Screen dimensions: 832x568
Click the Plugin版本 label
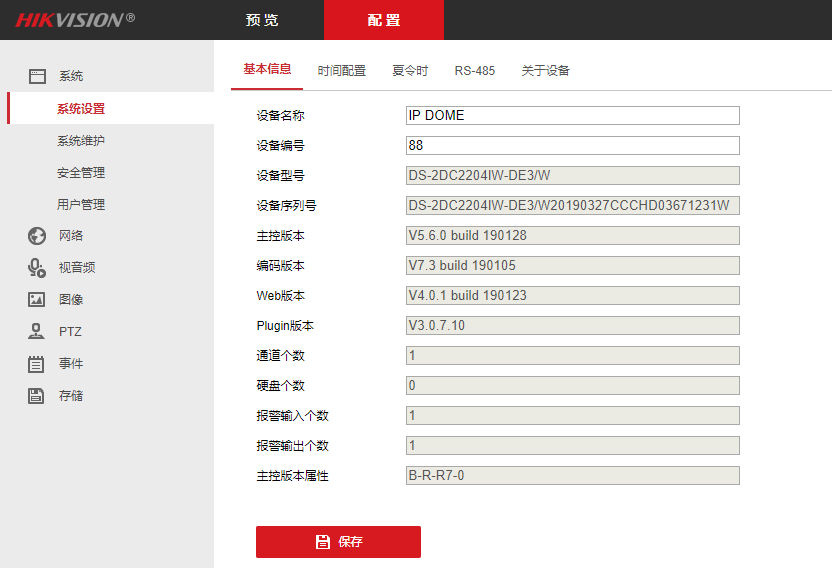point(285,325)
